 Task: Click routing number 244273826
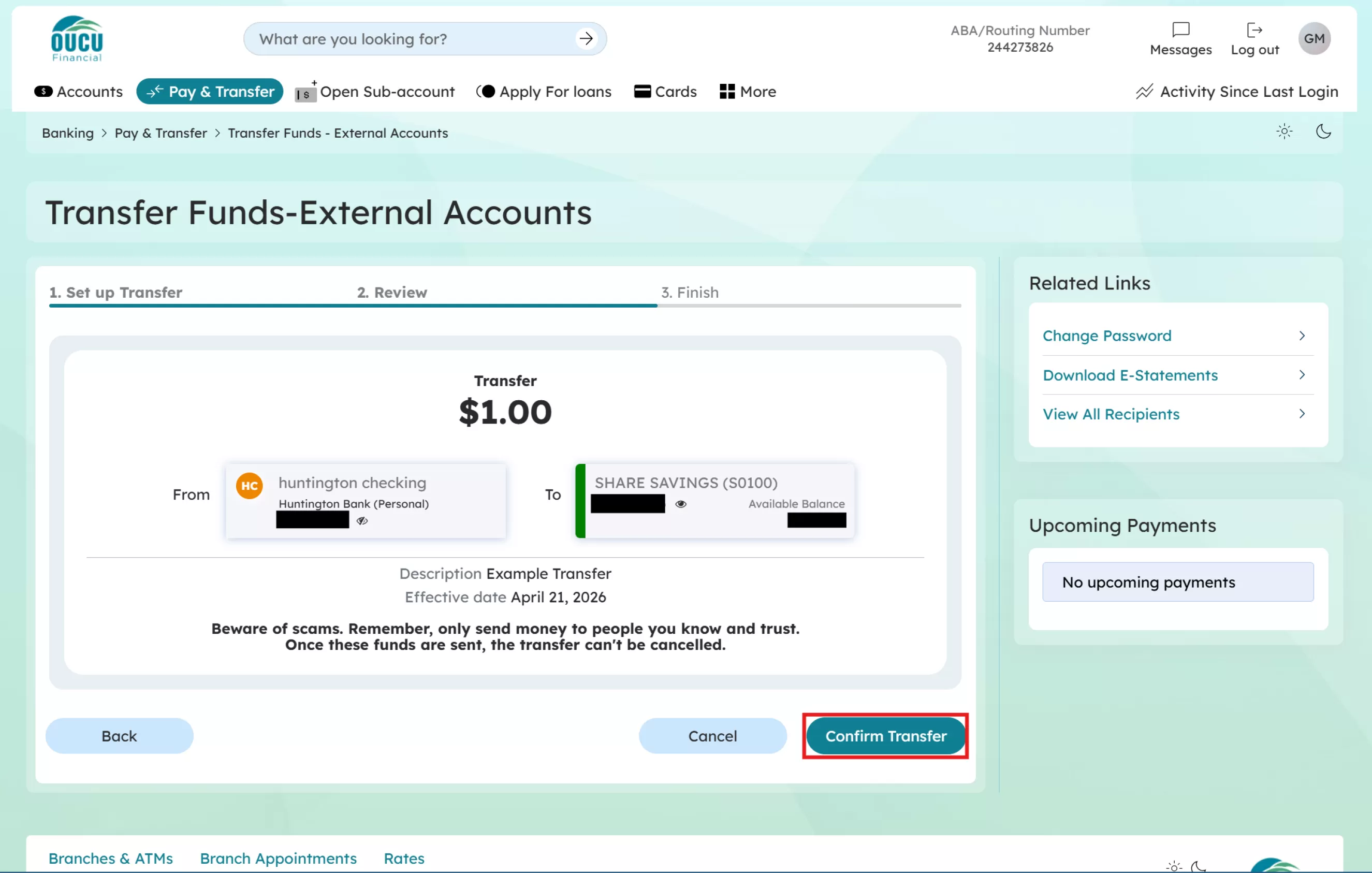(x=1020, y=47)
